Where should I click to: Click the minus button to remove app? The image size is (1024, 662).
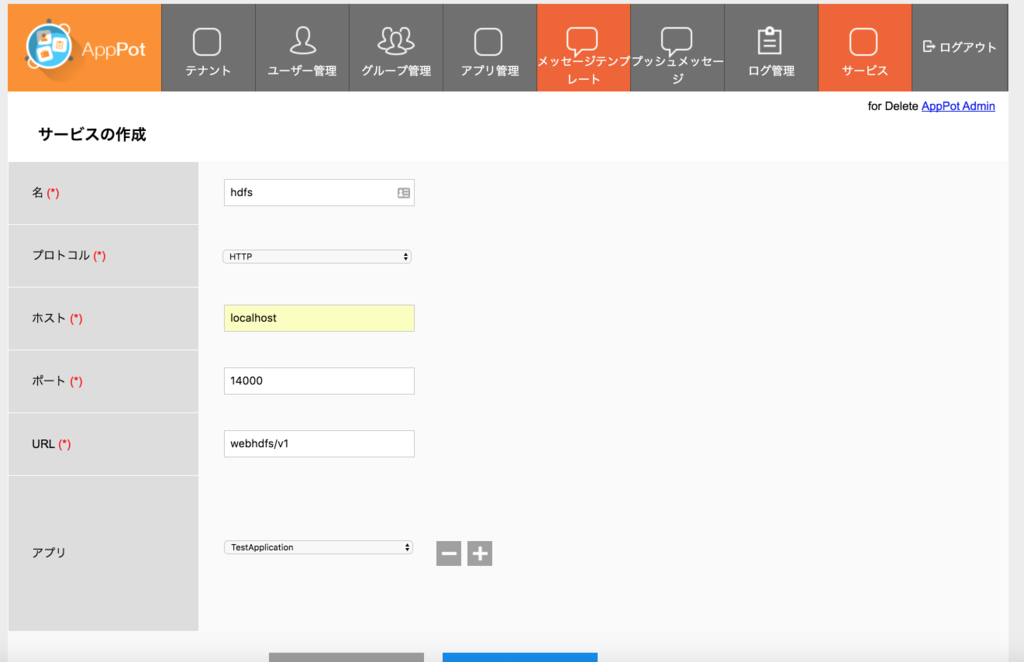[x=449, y=554]
